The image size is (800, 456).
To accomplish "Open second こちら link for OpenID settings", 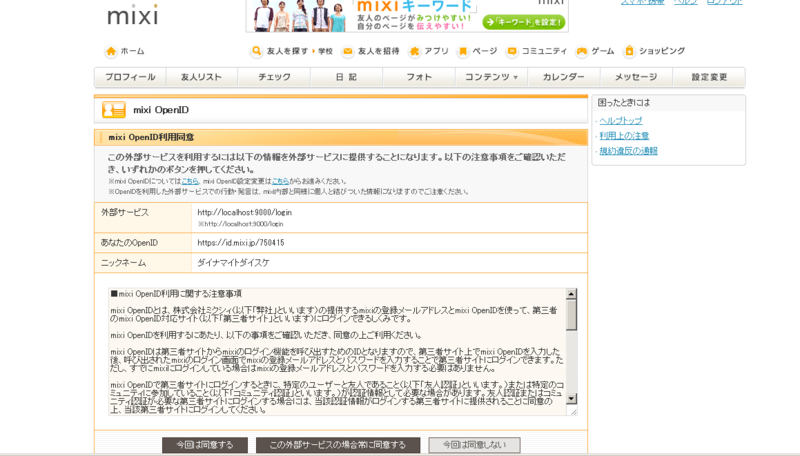I will tap(280, 181).
